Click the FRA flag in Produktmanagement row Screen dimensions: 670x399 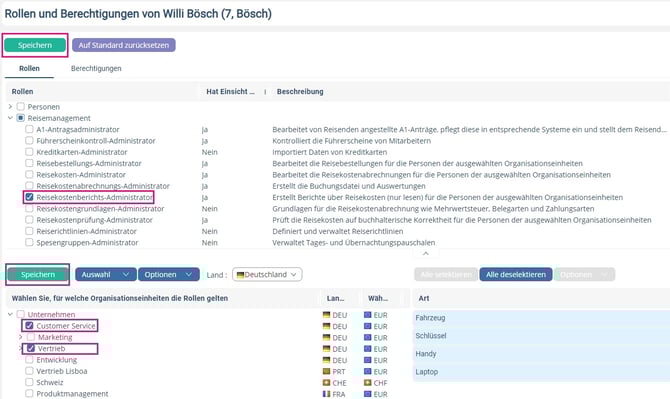tap(326, 394)
